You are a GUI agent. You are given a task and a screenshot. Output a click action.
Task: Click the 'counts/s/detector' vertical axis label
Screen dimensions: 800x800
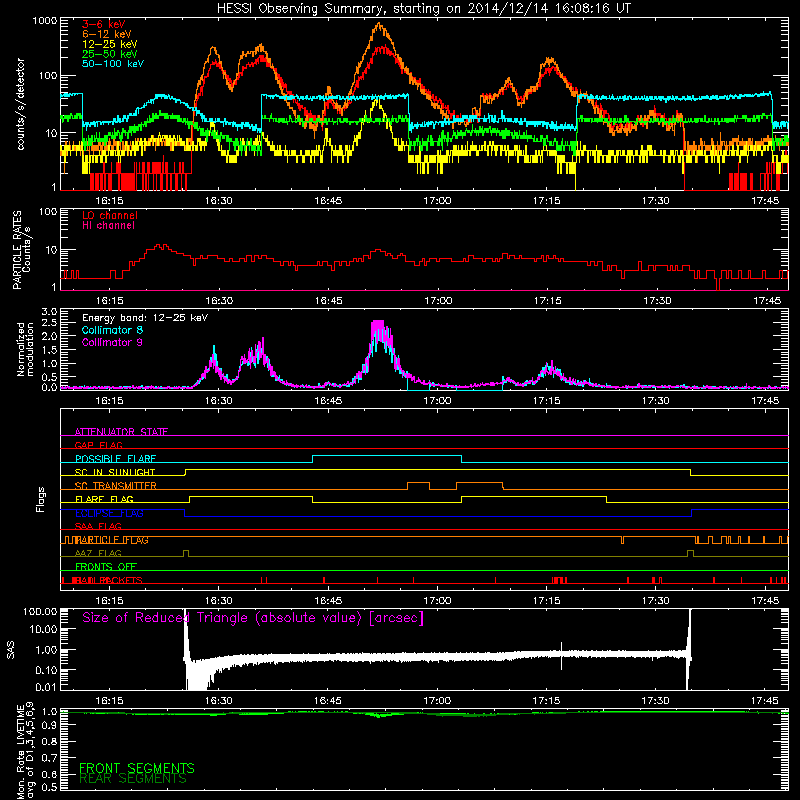point(20,104)
